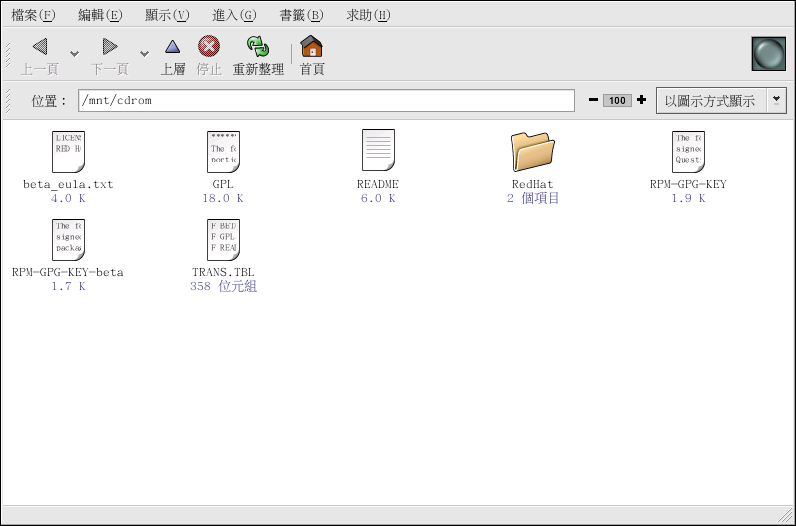Image resolution: width=796 pixels, height=526 pixels.
Task: Click the Forward arrow (下一頁) toolbar icon
Action: 110,47
